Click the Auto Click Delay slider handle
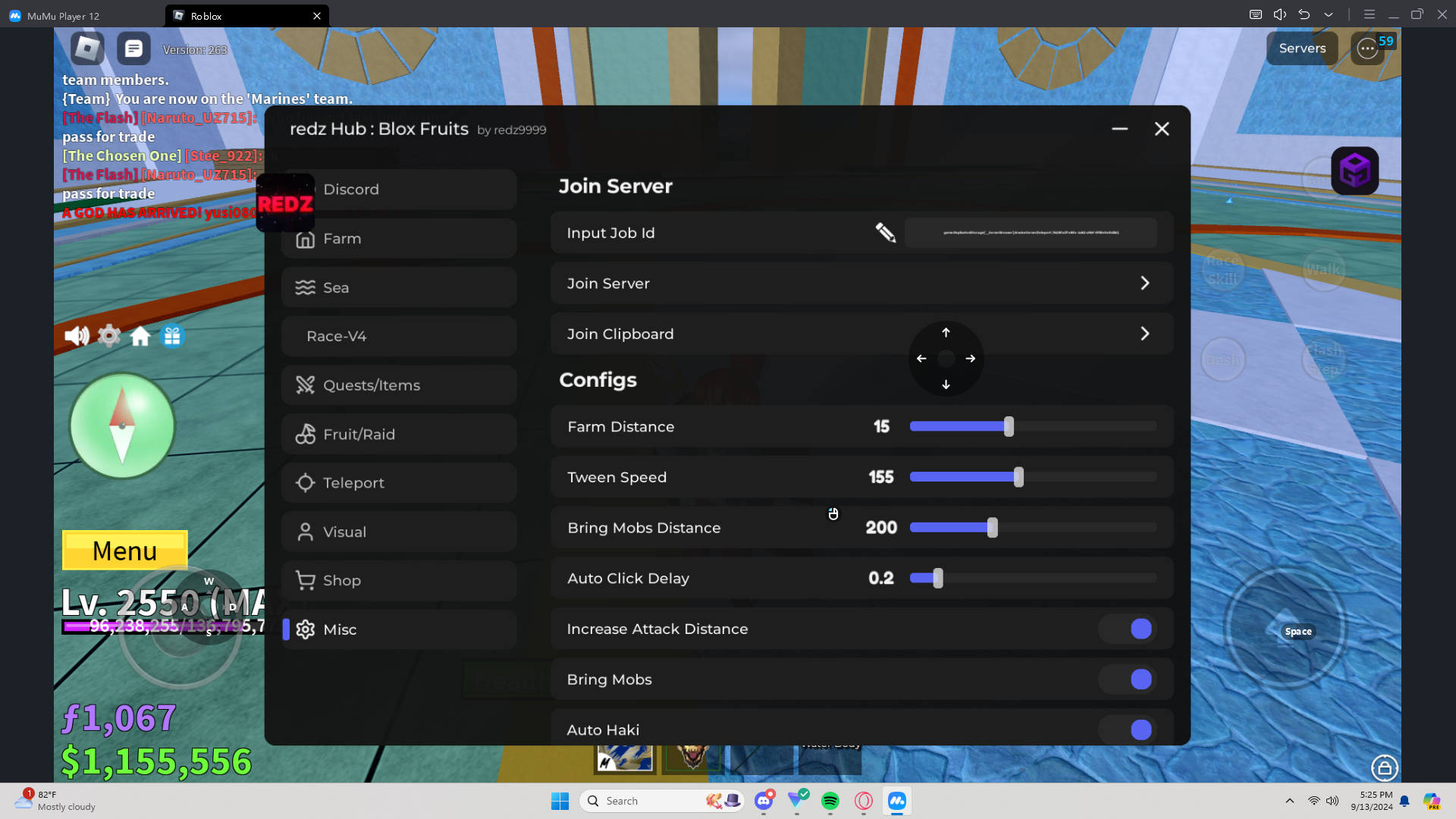The image size is (1456, 819). (938, 578)
